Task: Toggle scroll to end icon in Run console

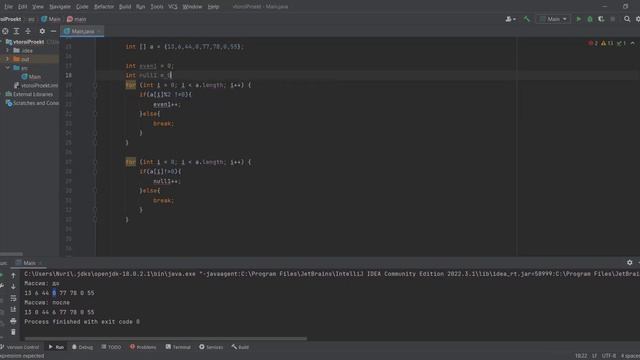Action: pos(13,310)
